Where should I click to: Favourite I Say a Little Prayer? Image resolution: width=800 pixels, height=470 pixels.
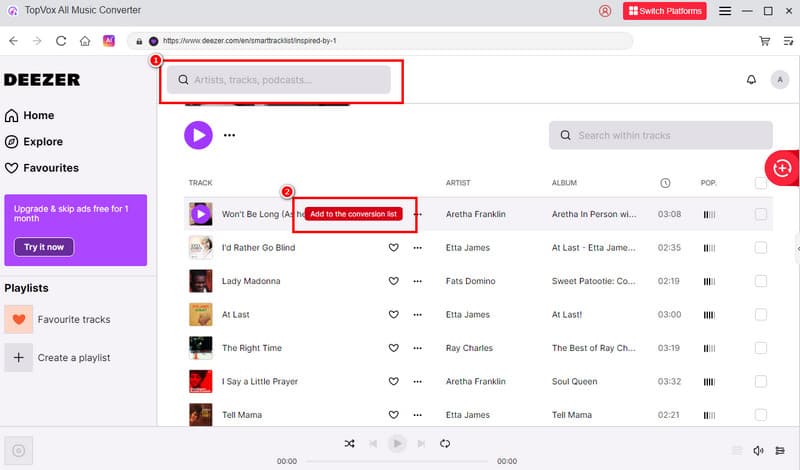pos(393,381)
